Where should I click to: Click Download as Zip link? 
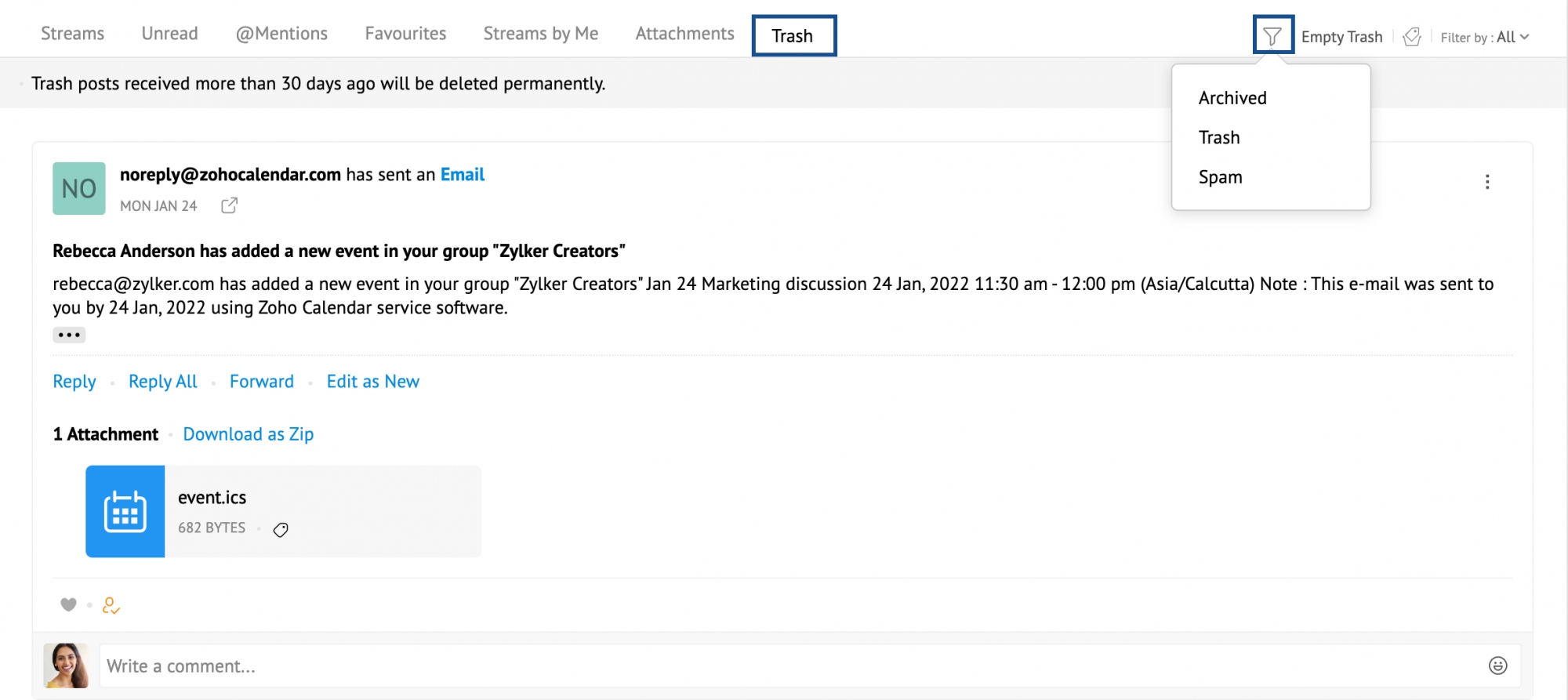tap(248, 434)
